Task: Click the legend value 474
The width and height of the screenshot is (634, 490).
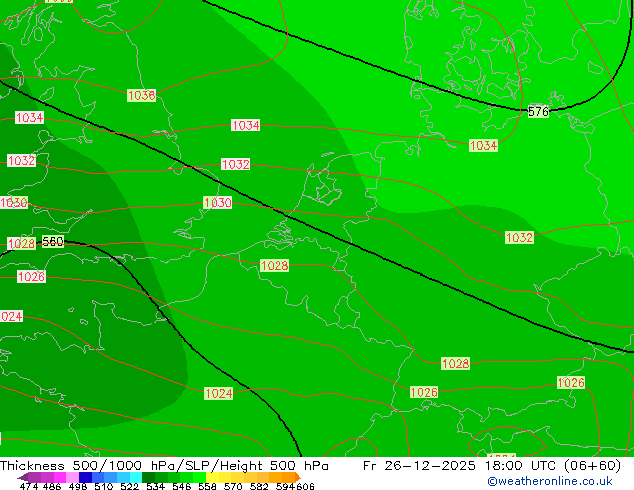Action: click(x=29, y=486)
